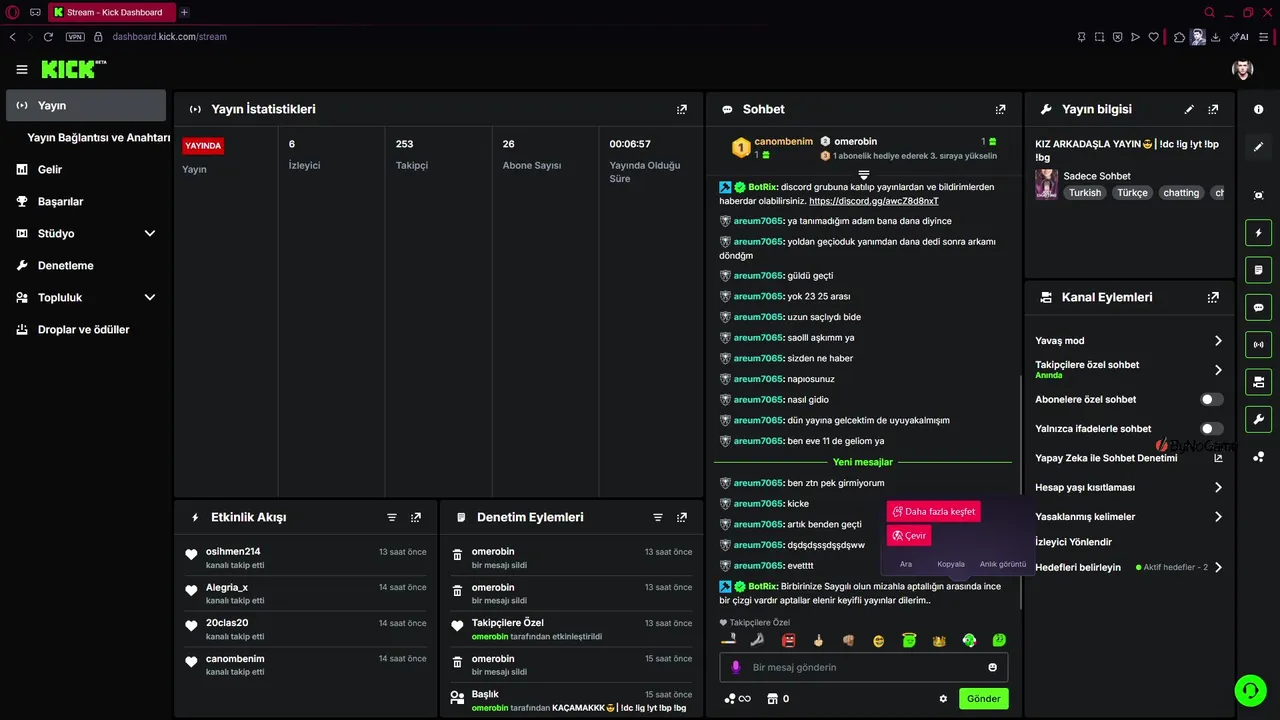Open filter options in Denetim Eylemleri
Viewport: 1280px width, 720px height.
[658, 517]
